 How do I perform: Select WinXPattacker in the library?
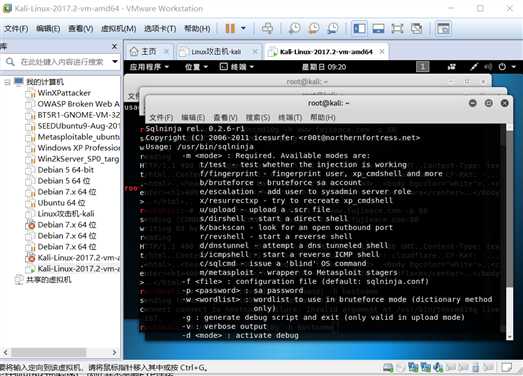[x=64, y=93]
